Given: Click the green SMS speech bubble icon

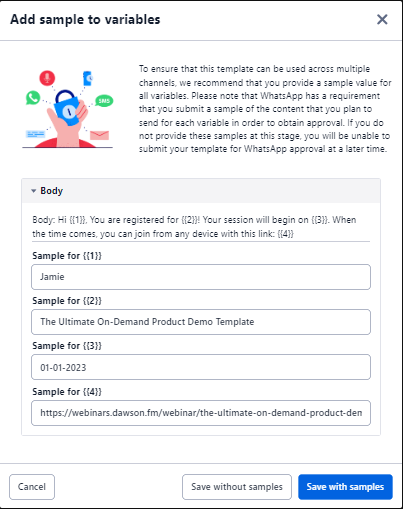Looking at the screenshot, I should coord(104,101).
